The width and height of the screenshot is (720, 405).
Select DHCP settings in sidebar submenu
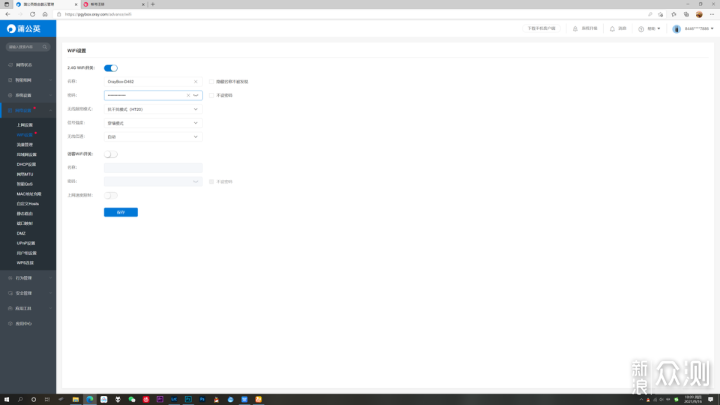[x=26, y=164]
